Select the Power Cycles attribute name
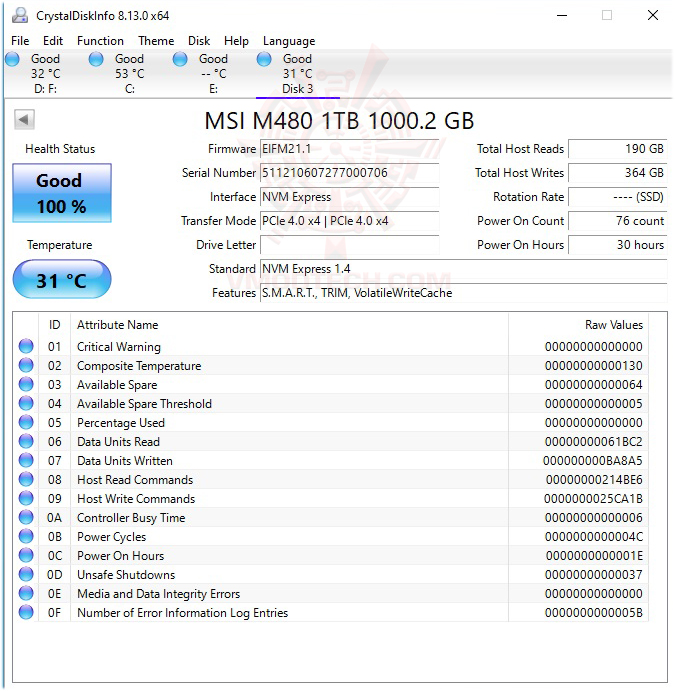675x691 pixels. [111, 537]
